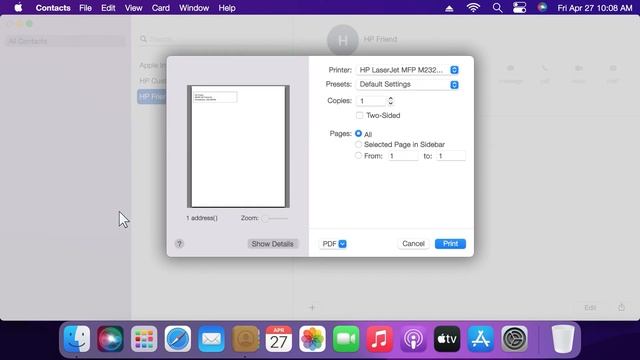Open the PDF dropdown menu
Screen dimensions: 640x360
(333, 244)
